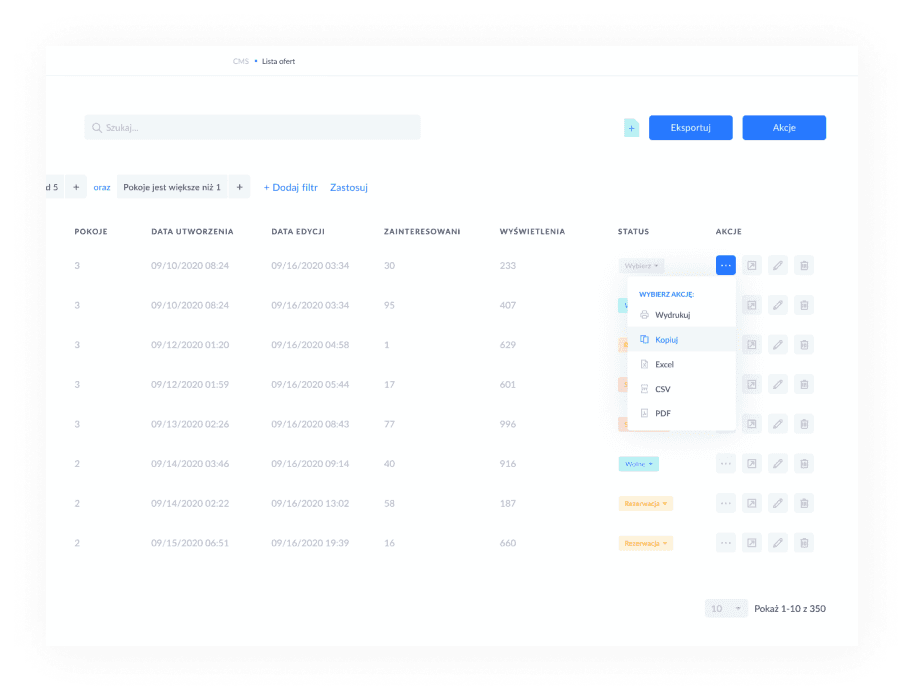The width and height of the screenshot is (912, 700).
Task: Click the three-dots icon in the last row
Action: tap(726, 543)
